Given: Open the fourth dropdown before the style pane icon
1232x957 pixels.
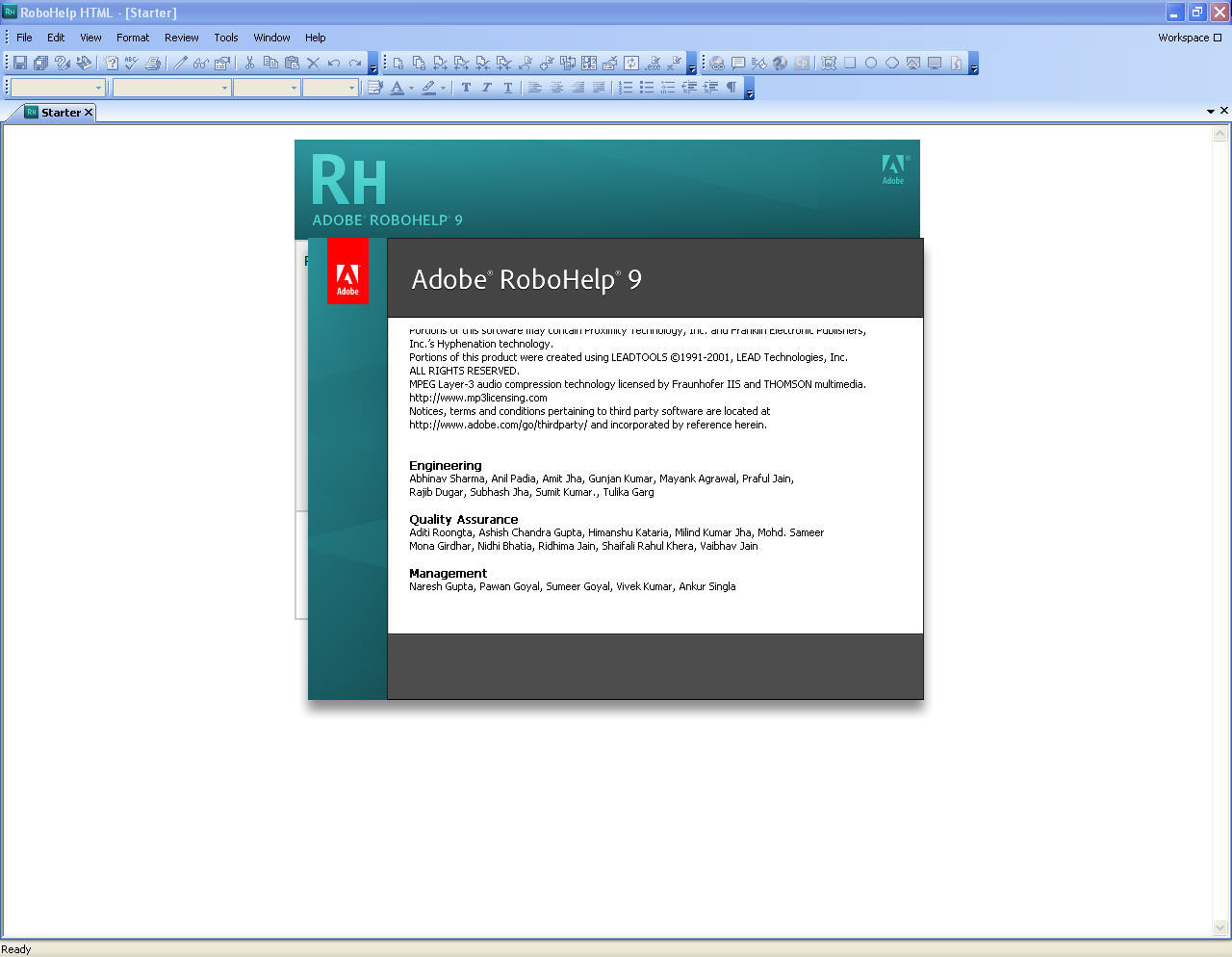Looking at the screenshot, I should coord(351,88).
